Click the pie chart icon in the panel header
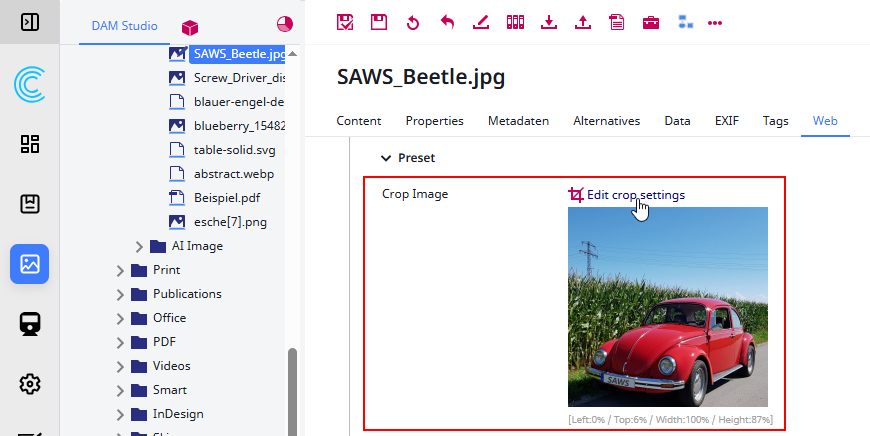 point(285,24)
